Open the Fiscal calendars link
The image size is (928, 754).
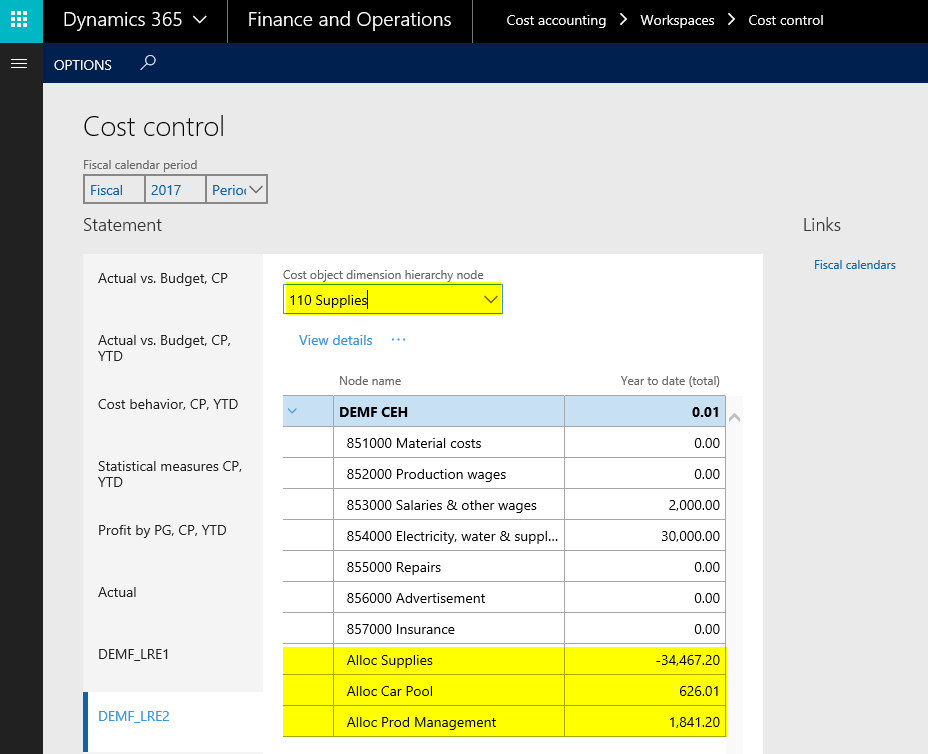[x=854, y=265]
